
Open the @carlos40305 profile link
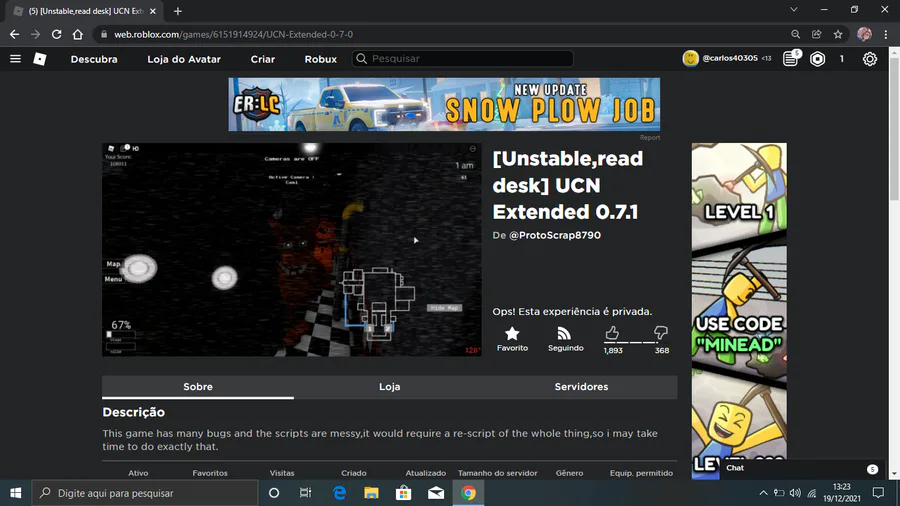pos(730,59)
